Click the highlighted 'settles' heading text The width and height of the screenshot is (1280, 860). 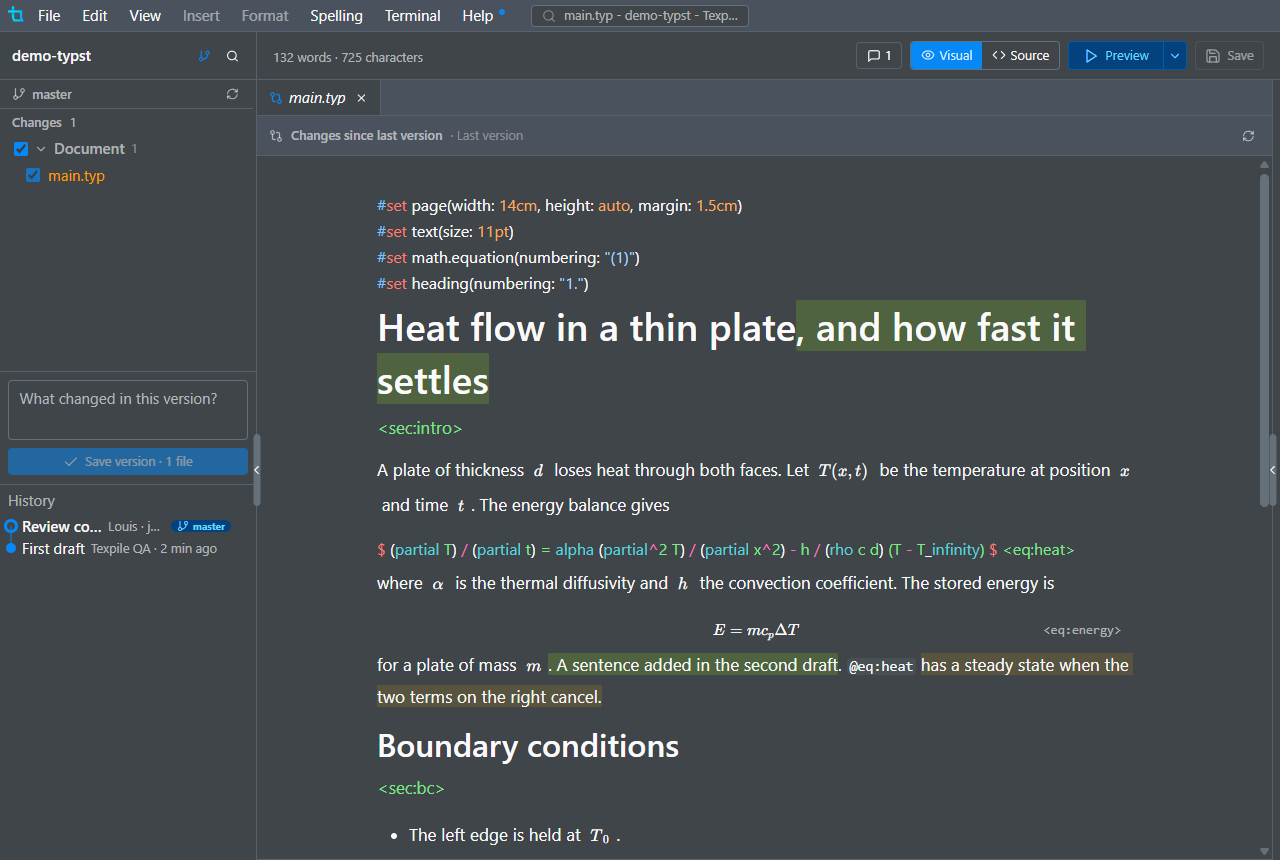pos(433,380)
